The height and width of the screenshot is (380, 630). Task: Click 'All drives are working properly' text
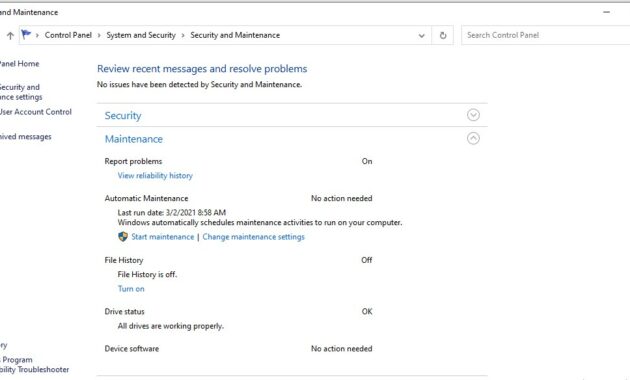(171, 326)
